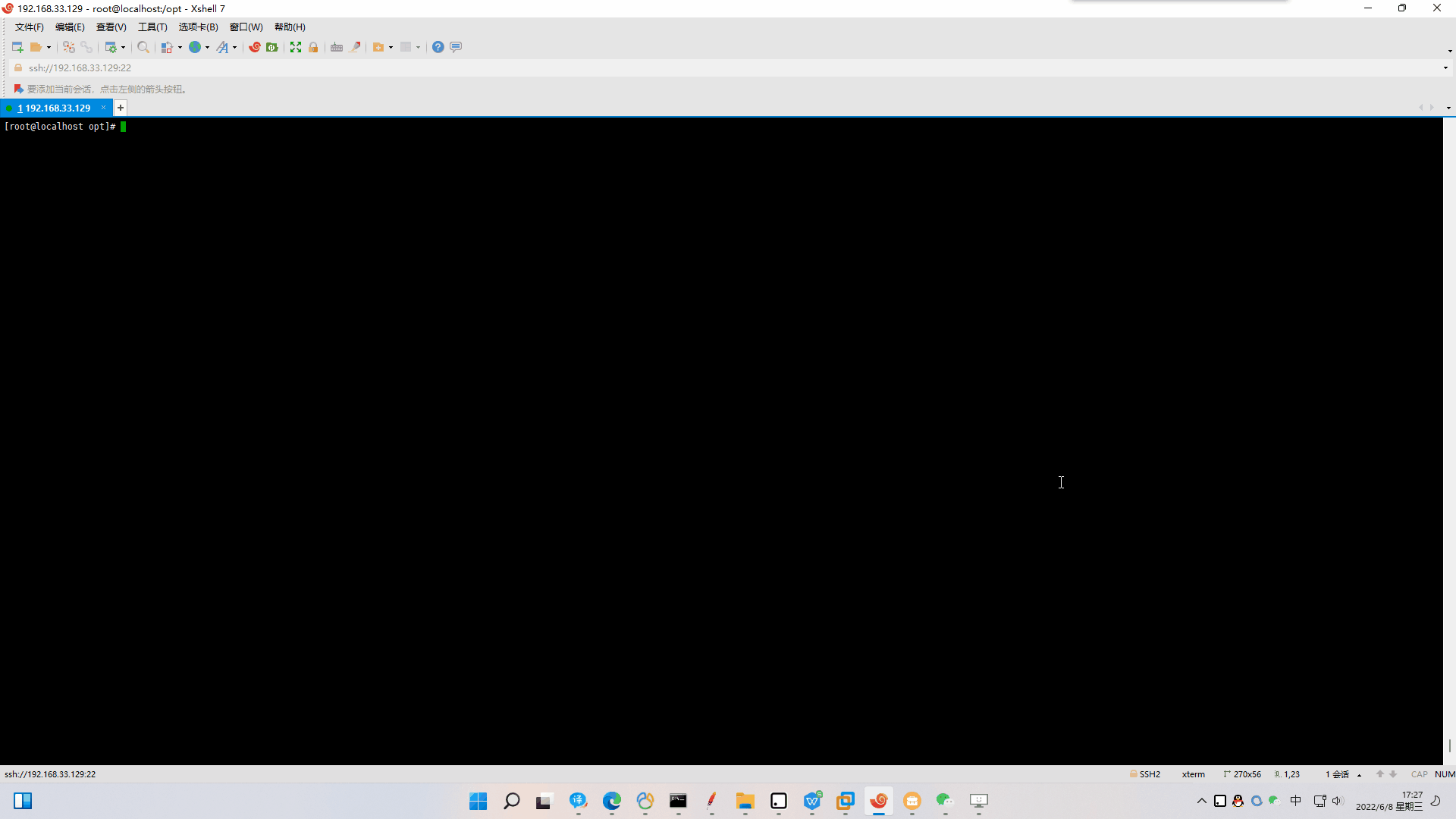1456x819 pixels.
Task: Toggle CAP indicator in the status bar
Action: coord(1420,774)
